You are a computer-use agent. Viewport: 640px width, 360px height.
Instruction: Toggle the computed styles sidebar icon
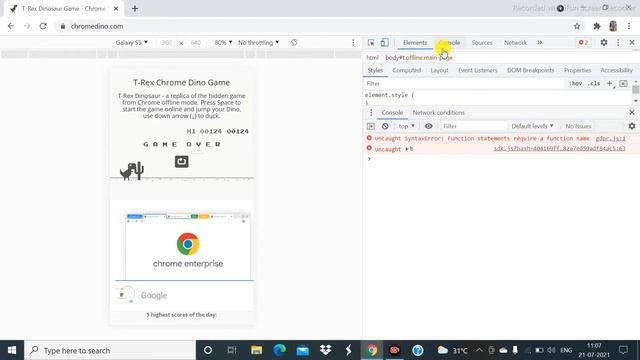[x=623, y=83]
